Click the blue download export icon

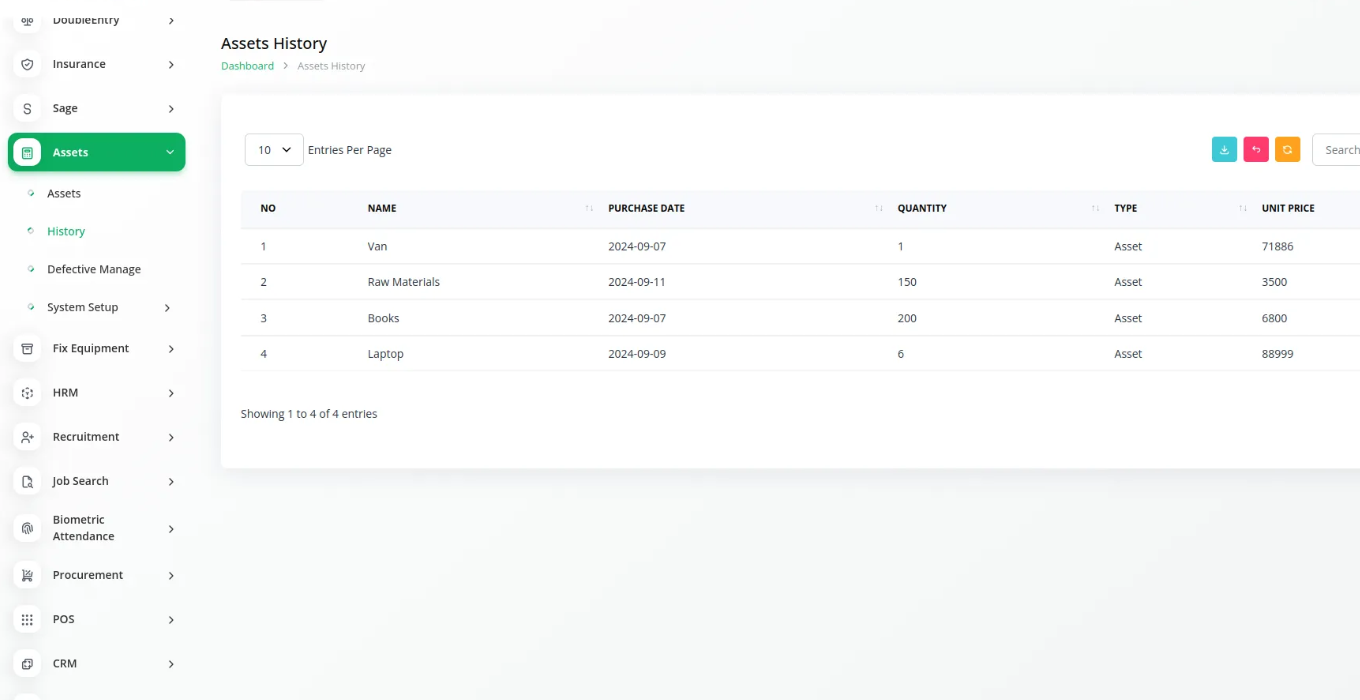click(1224, 149)
